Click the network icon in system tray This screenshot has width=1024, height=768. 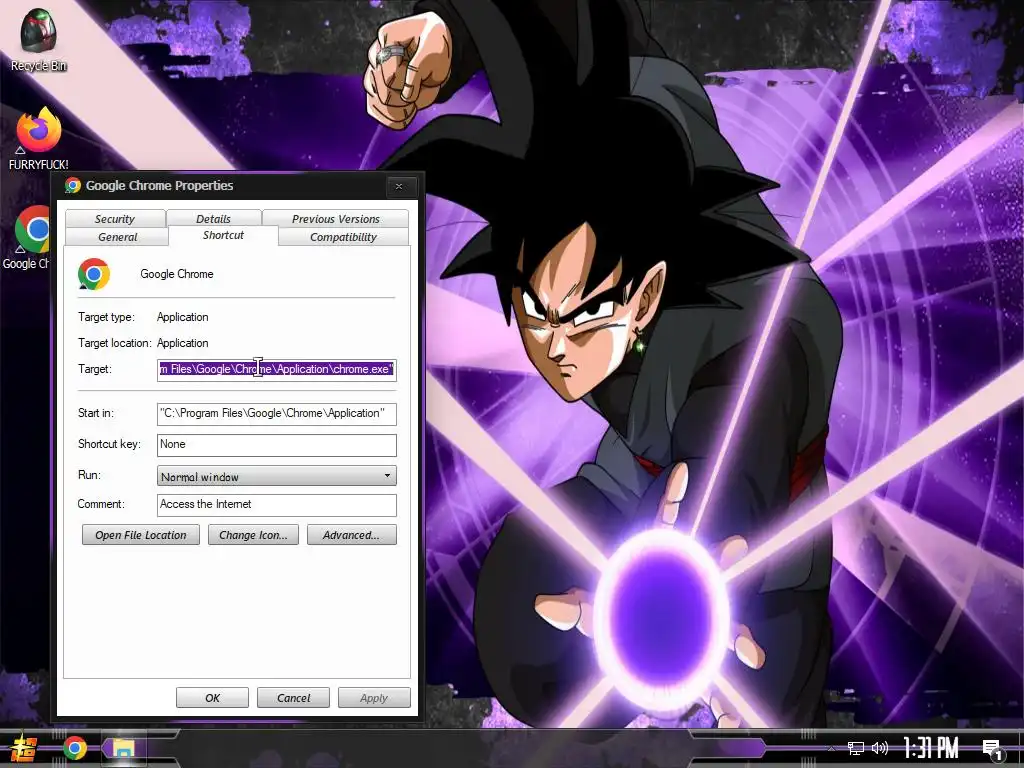[x=855, y=748]
